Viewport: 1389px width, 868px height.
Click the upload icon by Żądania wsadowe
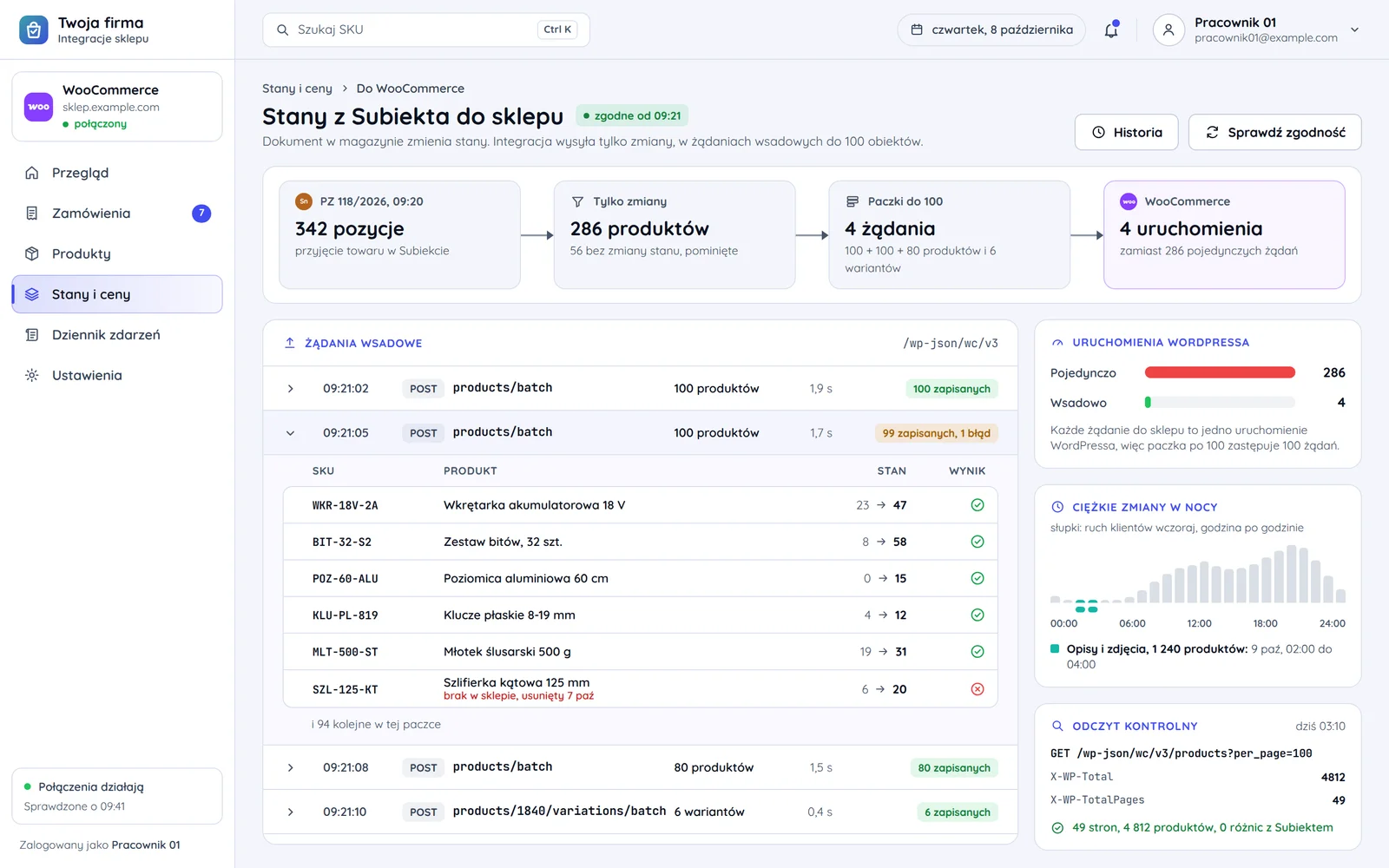pos(290,343)
